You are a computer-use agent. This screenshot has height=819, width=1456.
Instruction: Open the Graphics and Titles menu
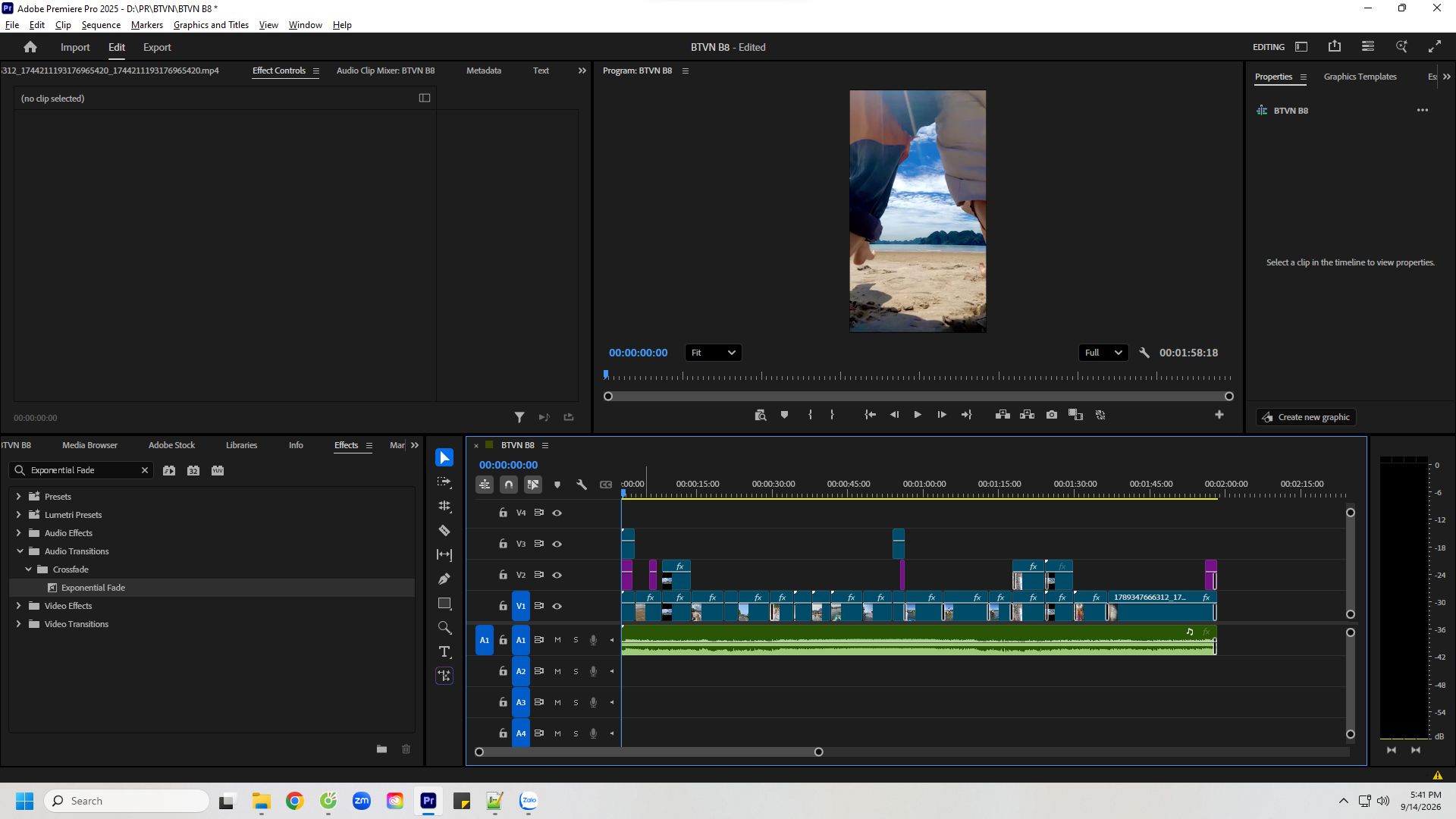[x=211, y=25]
